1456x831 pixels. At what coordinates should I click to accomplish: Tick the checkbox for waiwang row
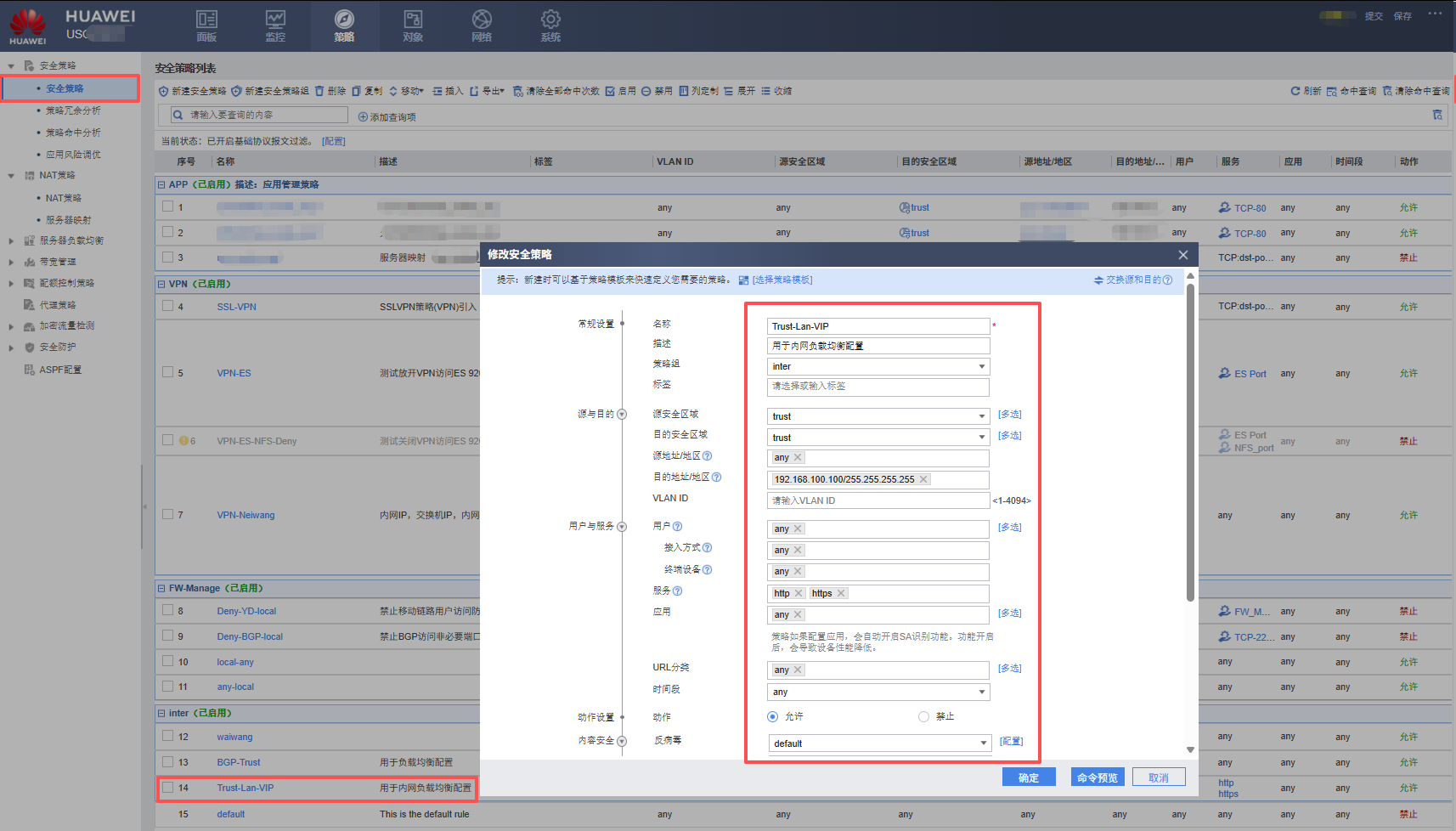click(x=168, y=736)
